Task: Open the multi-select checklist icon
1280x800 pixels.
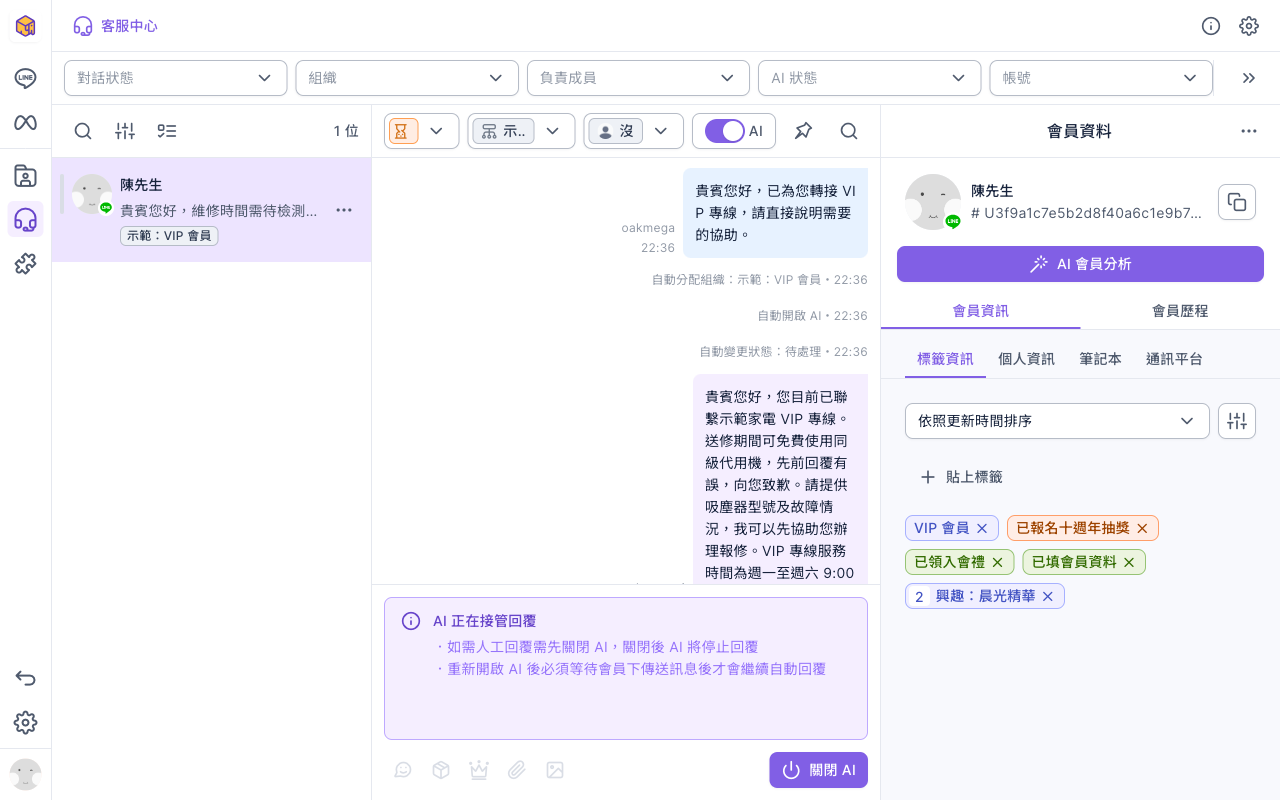Action: pos(167,131)
